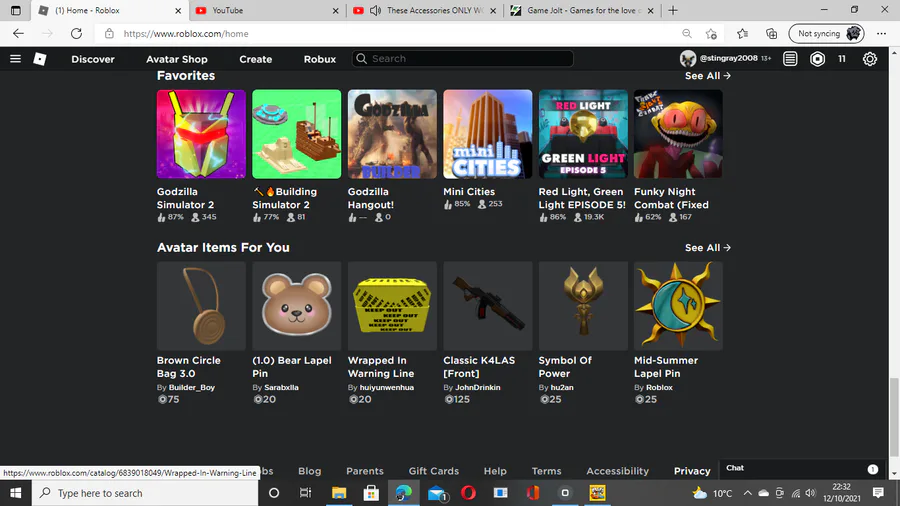Screen dimensions: 900x506
Task: Switch to These Accessories ONLY tab
Action: click(425, 10)
